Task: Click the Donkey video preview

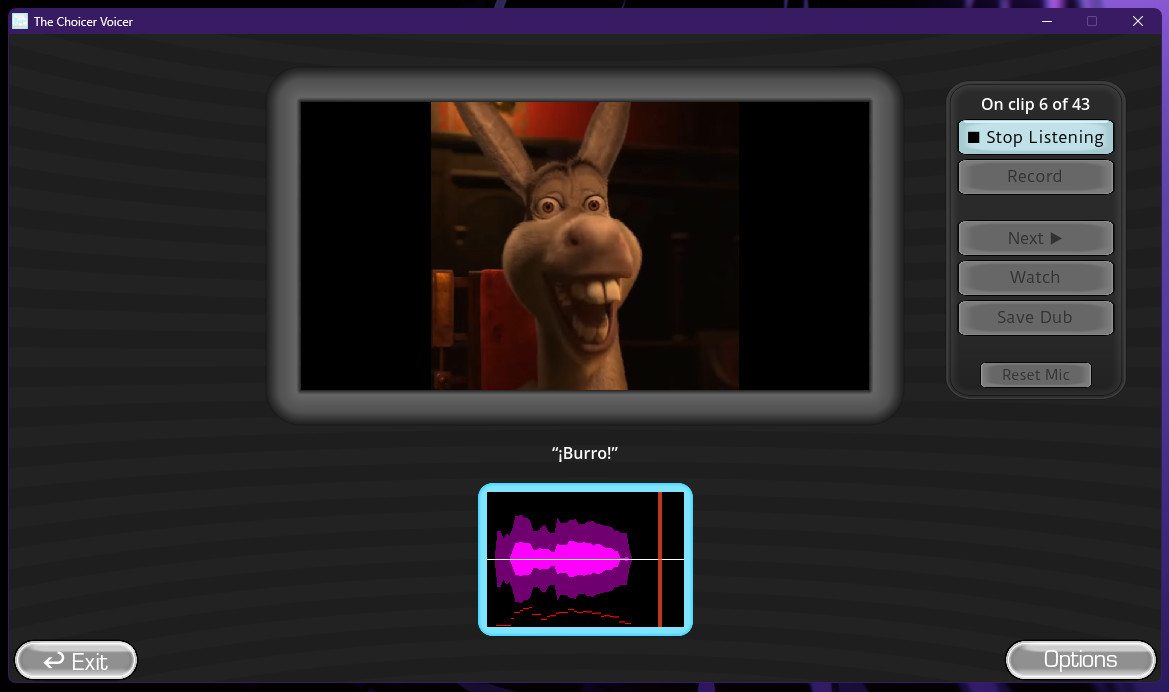Action: (x=584, y=246)
